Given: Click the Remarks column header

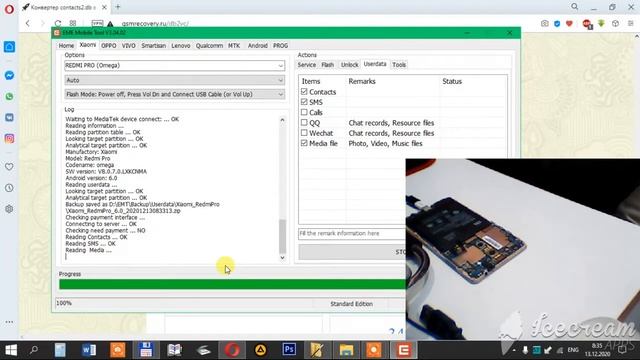Looking at the screenshot, I should point(362,81).
